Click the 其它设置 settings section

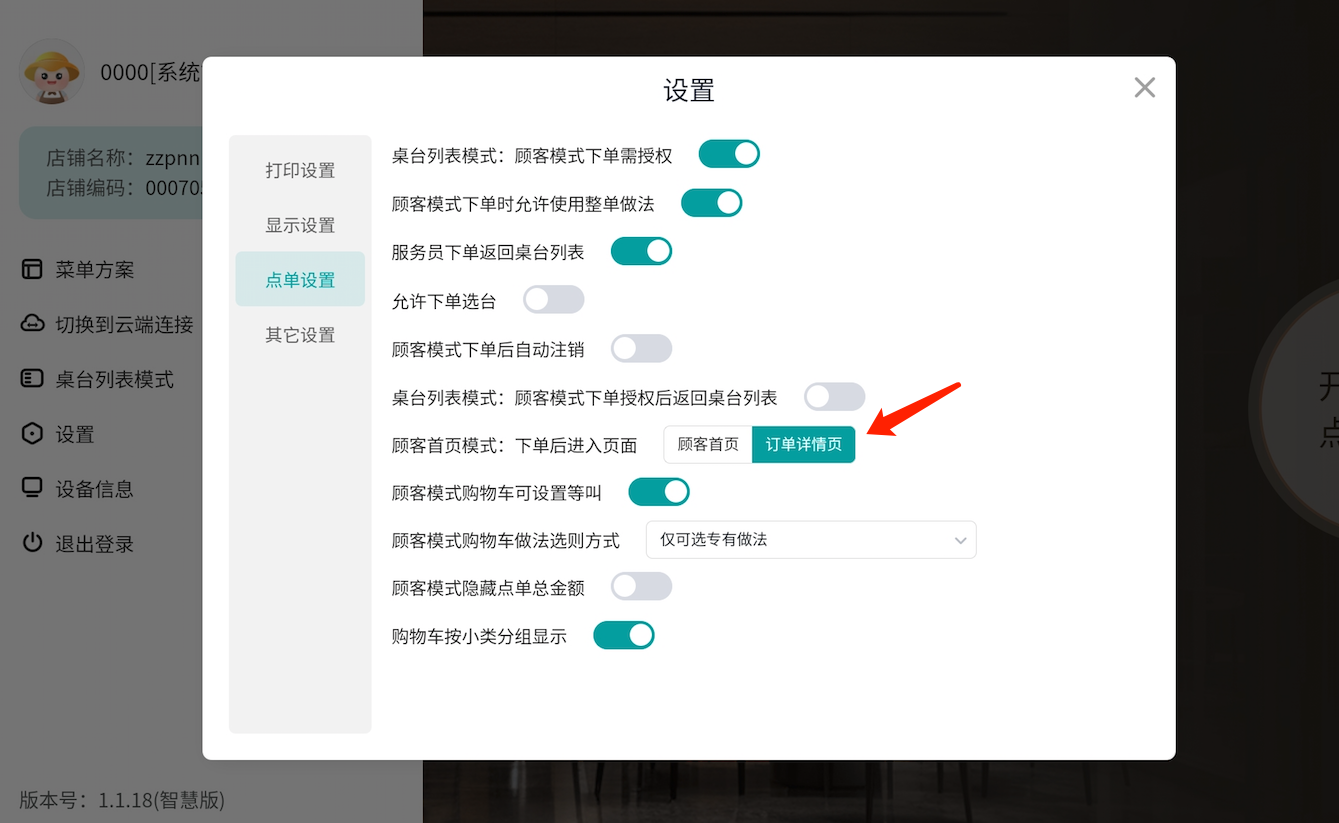(x=300, y=334)
